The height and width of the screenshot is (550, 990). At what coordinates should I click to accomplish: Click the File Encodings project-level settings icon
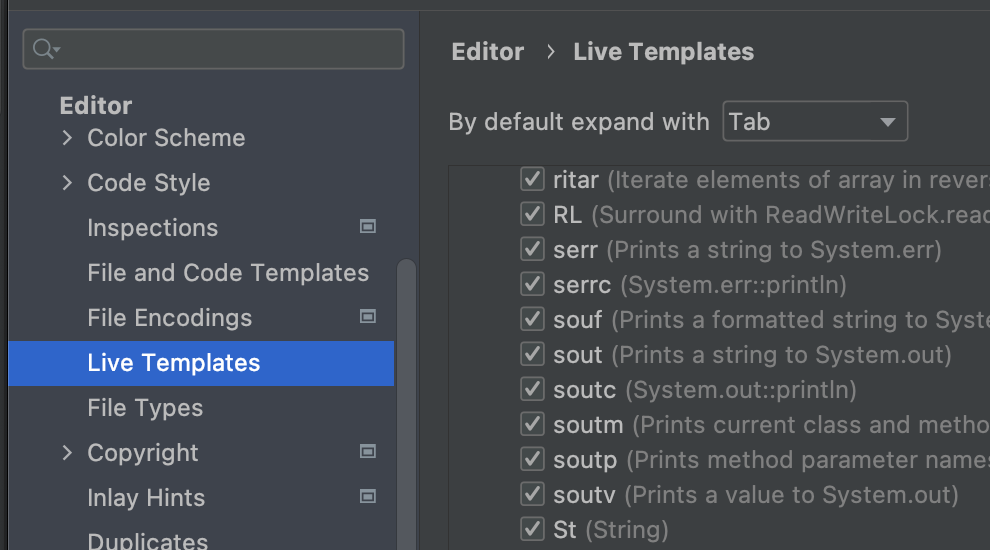coord(368,317)
